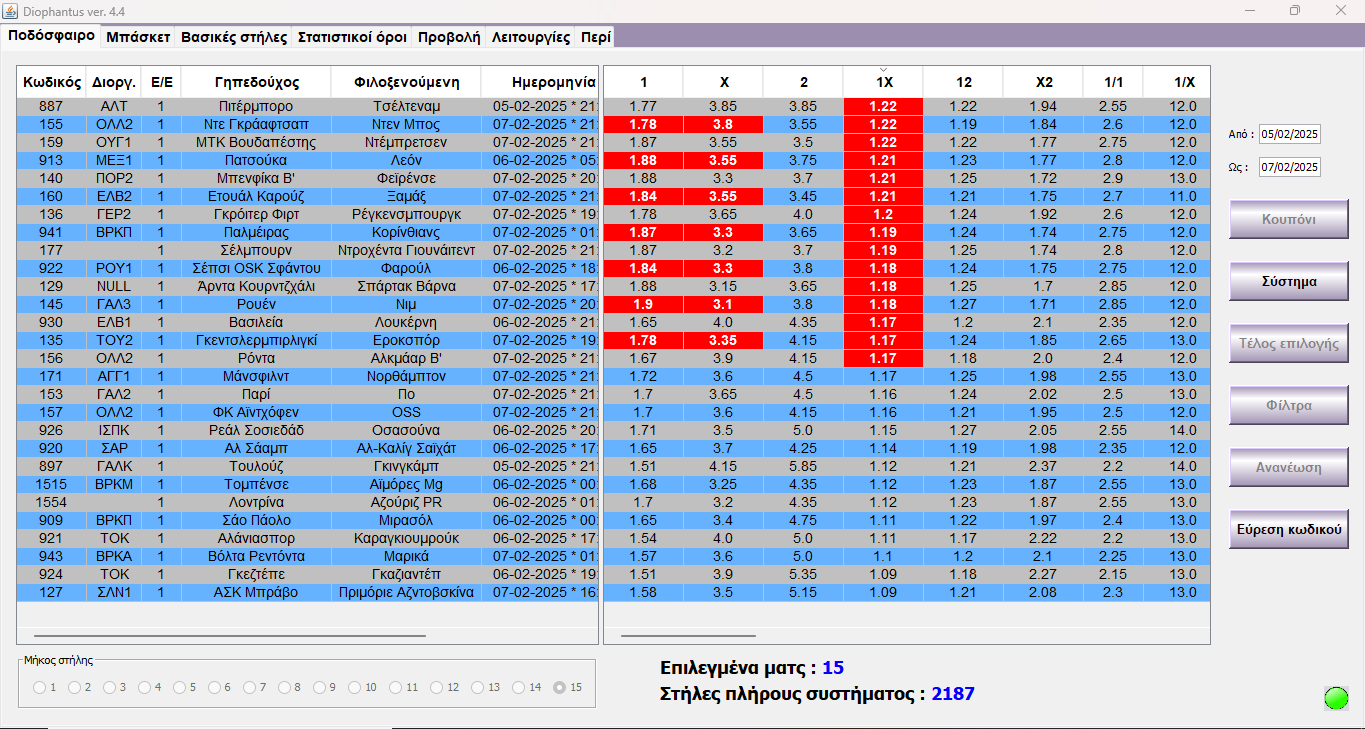Click the Σύστημα button
The height and width of the screenshot is (729, 1365).
tap(1289, 281)
